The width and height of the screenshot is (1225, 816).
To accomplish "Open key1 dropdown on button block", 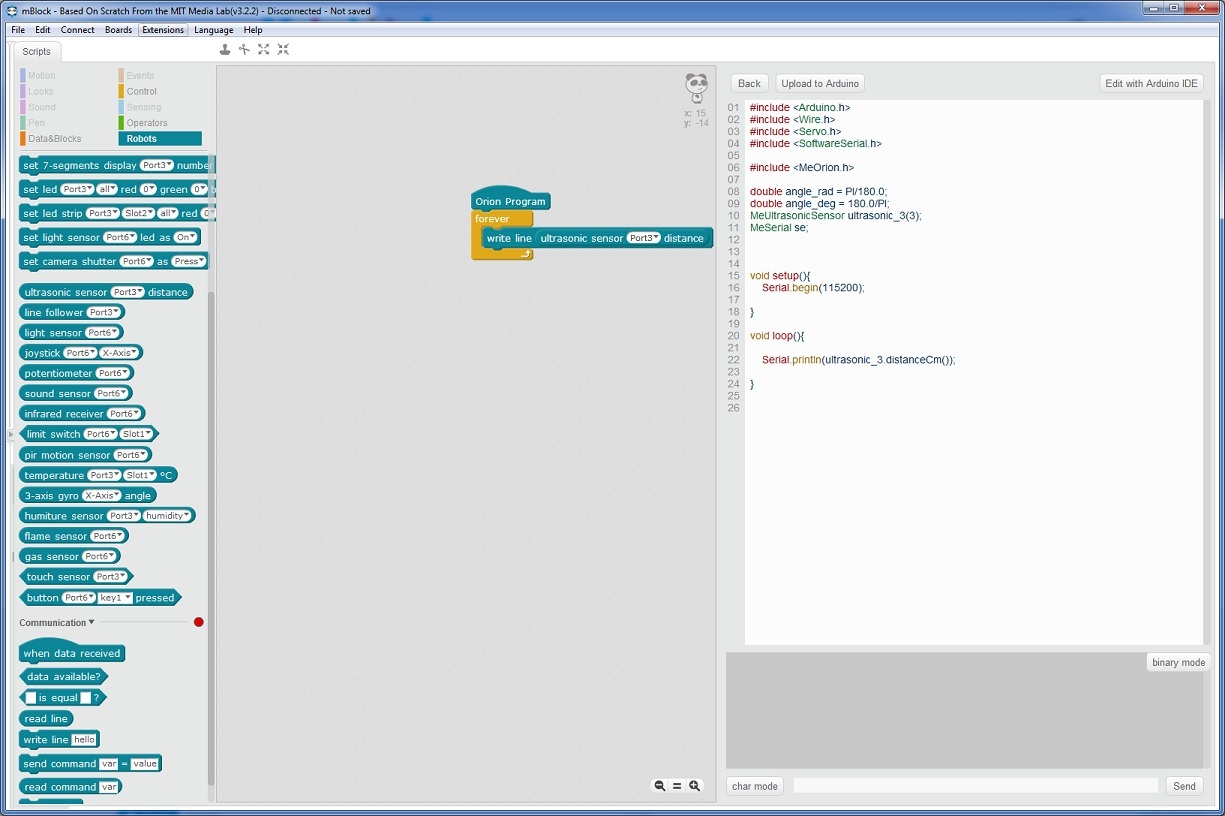I will click(x=115, y=598).
